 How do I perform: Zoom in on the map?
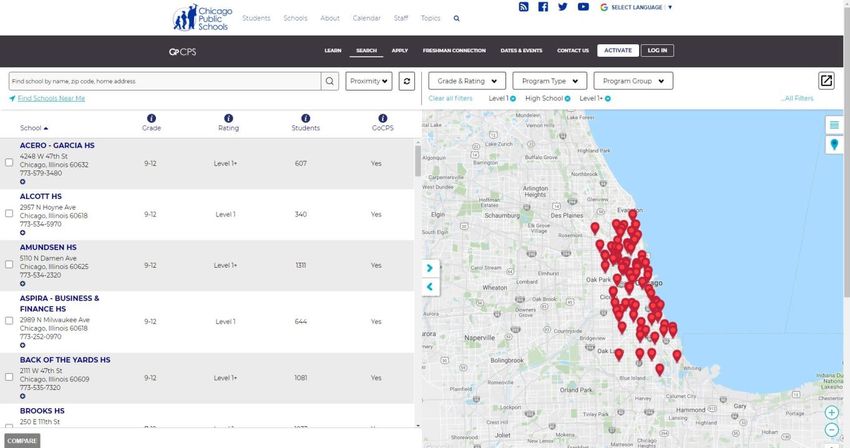[x=832, y=413]
